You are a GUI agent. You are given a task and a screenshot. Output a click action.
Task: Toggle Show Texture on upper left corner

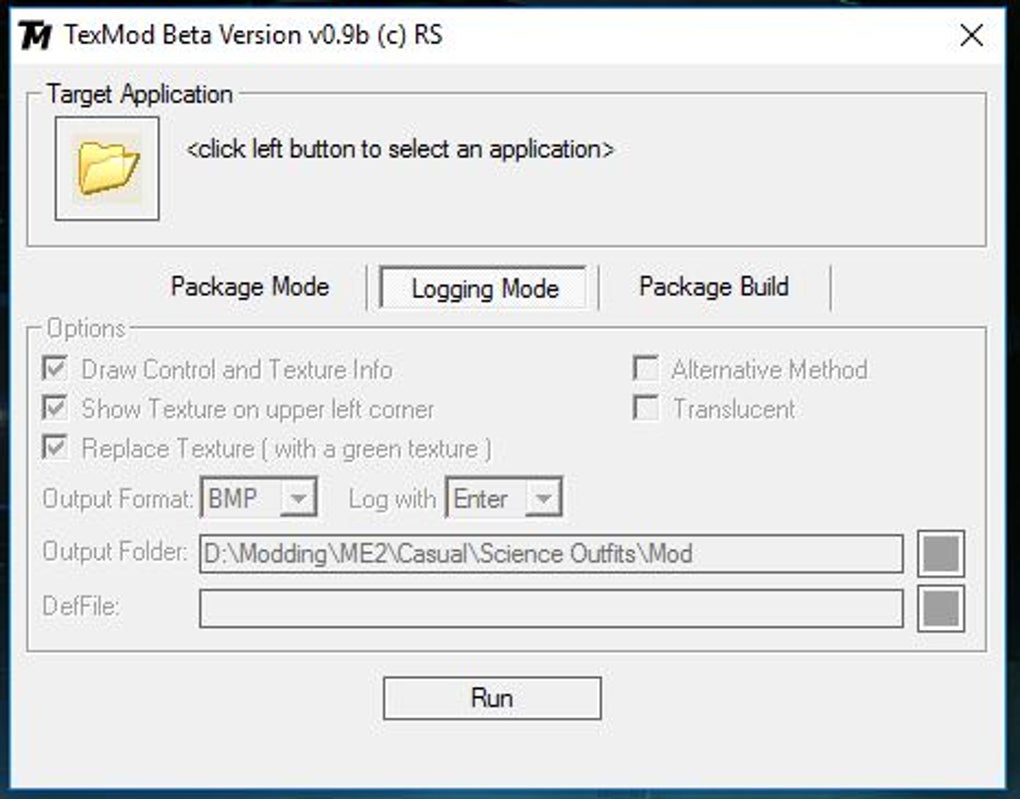coord(55,409)
